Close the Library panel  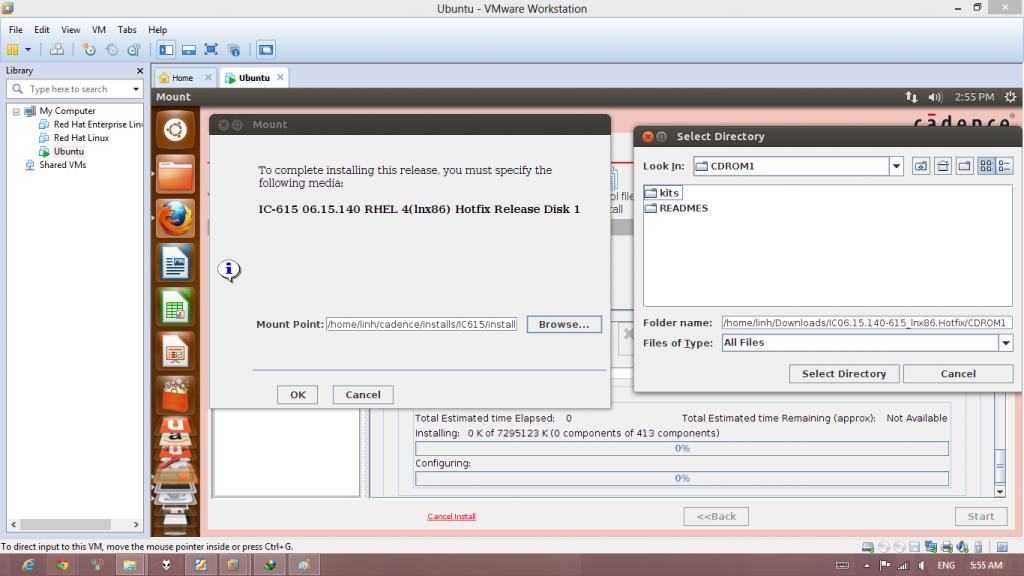139,71
